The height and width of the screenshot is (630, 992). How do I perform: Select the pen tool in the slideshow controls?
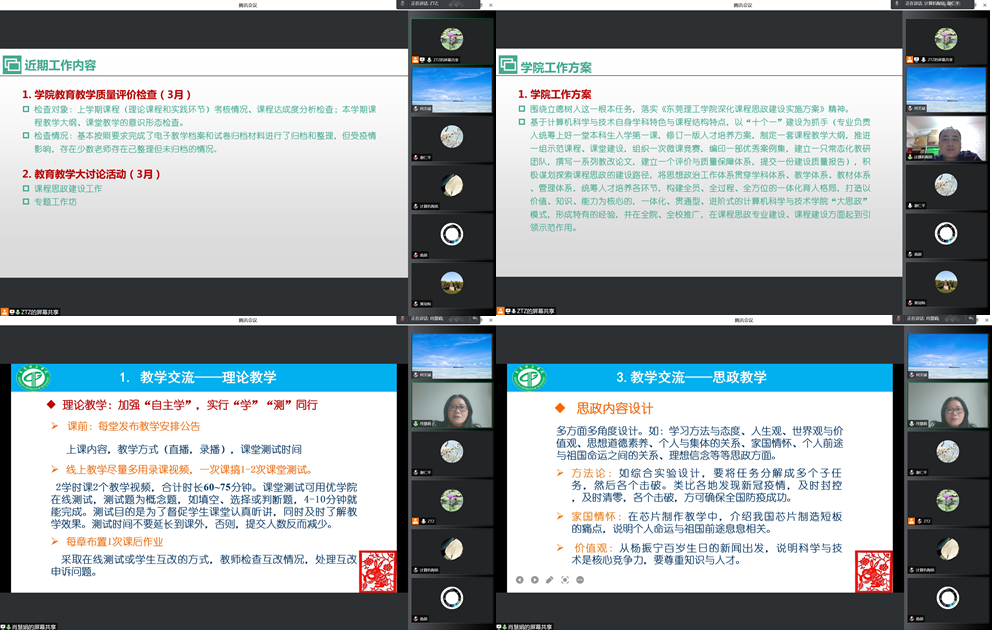549,579
